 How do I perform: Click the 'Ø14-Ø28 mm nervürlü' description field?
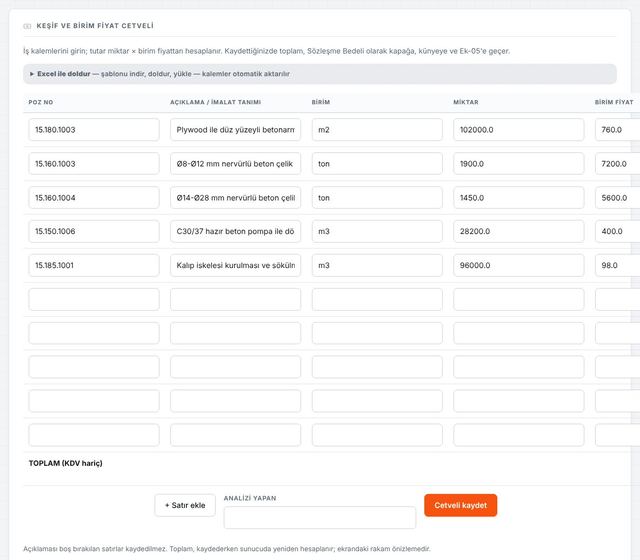click(x=236, y=198)
